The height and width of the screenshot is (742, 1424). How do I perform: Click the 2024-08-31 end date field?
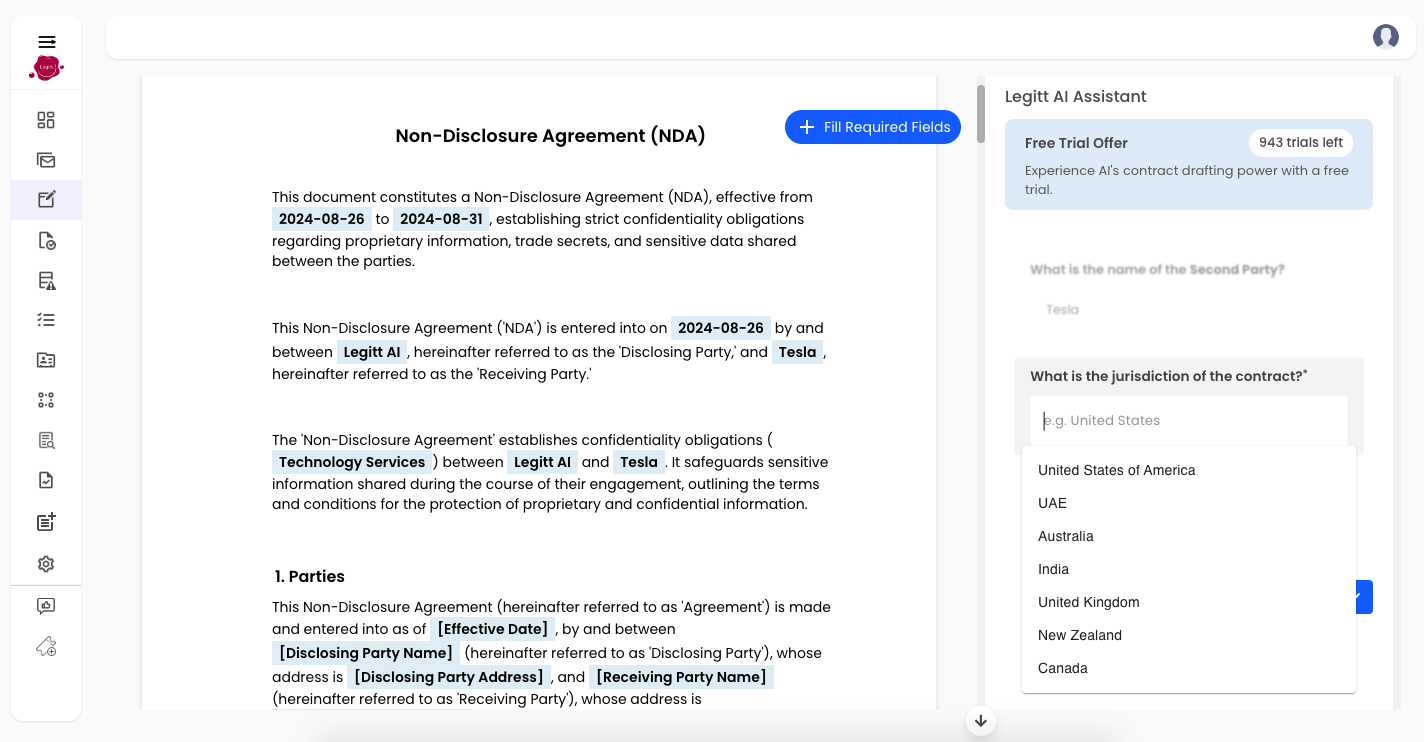click(x=441, y=219)
